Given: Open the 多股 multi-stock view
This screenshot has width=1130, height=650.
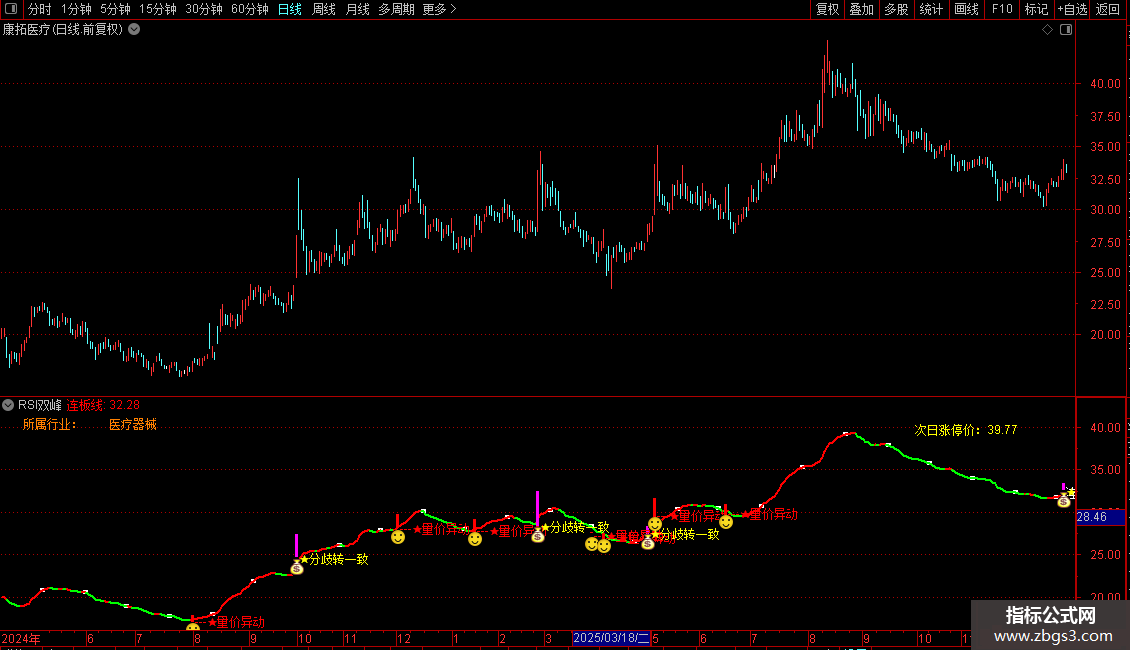Looking at the screenshot, I should 896,9.
